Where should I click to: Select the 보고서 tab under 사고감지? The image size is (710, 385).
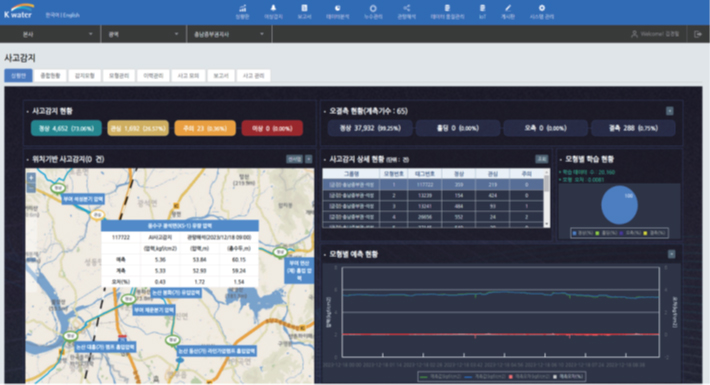point(221,76)
